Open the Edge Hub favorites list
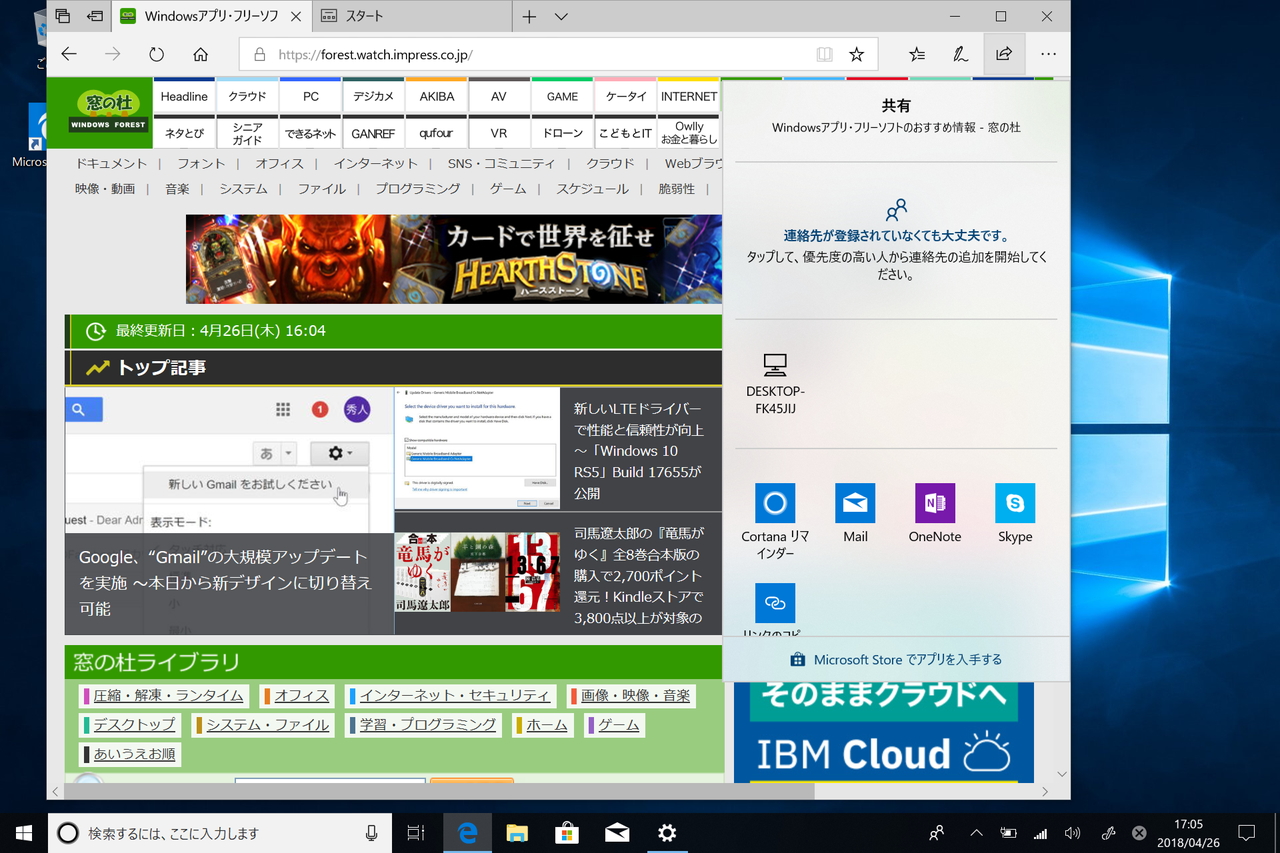 [917, 55]
